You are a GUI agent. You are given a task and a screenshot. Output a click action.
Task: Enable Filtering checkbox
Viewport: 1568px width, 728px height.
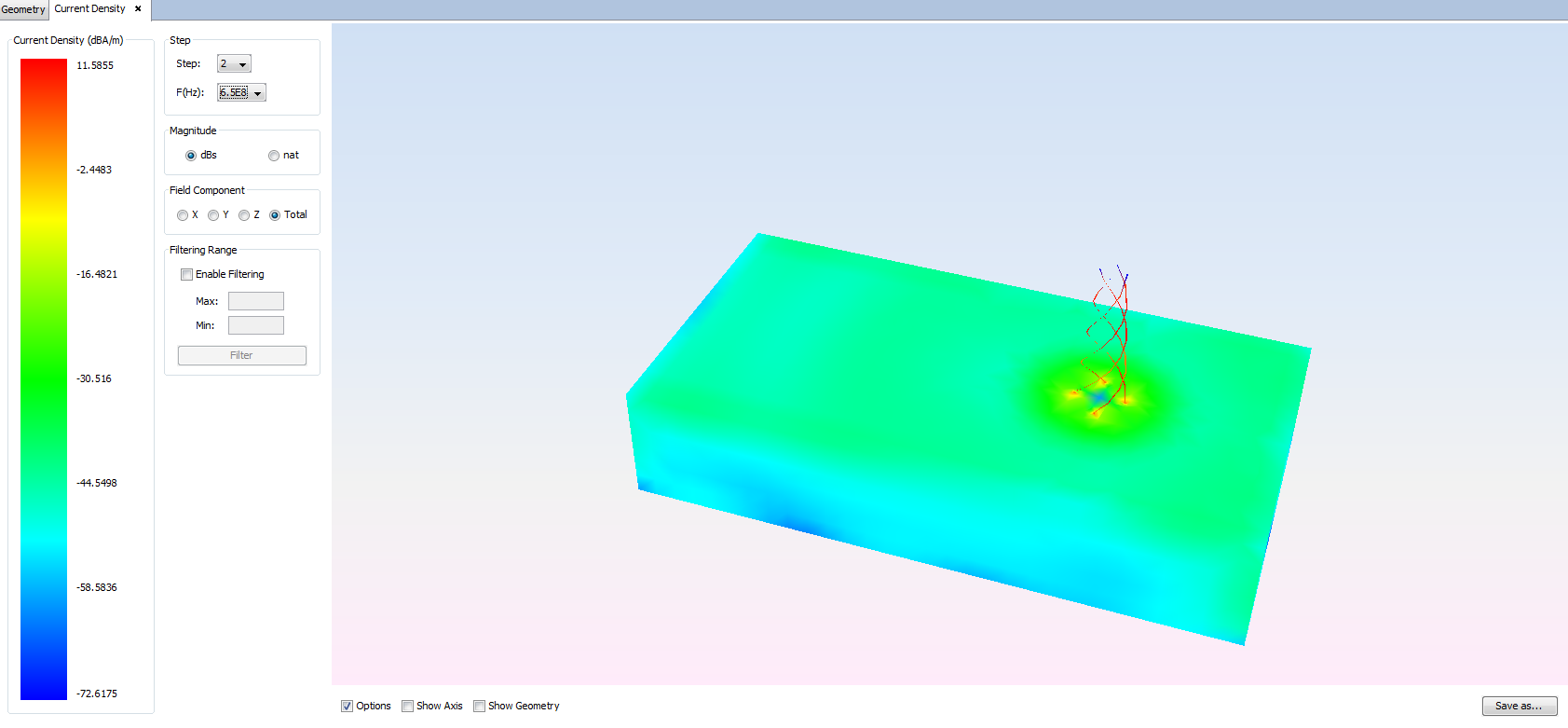coord(187,275)
